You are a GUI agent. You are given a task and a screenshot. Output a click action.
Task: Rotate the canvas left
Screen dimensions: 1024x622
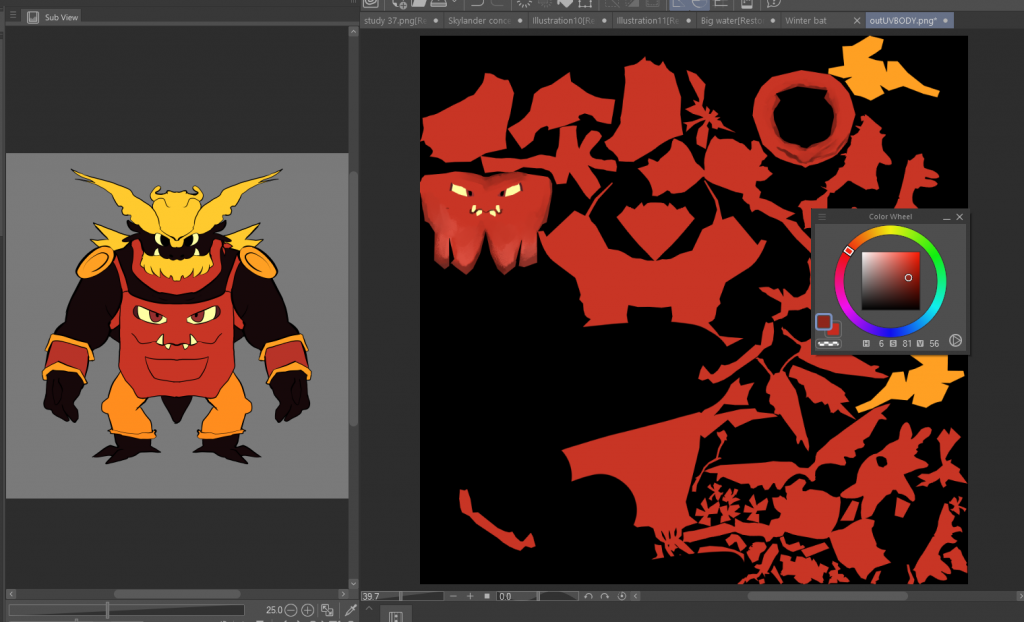[x=588, y=597]
